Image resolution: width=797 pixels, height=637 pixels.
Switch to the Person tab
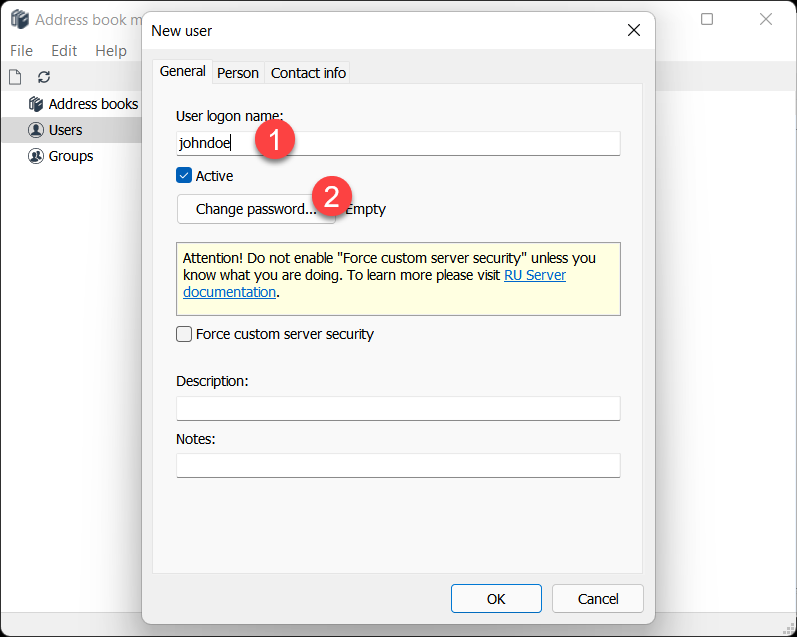pyautogui.click(x=238, y=73)
